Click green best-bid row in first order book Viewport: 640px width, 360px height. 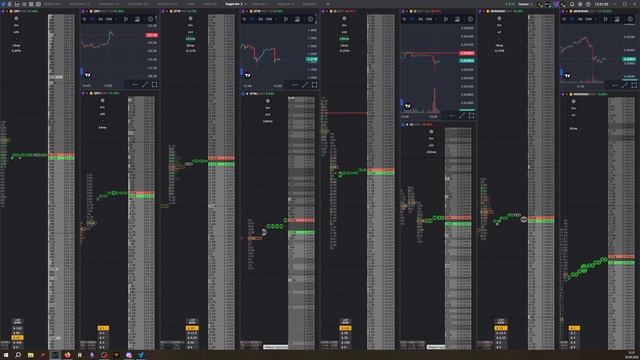click(61, 158)
